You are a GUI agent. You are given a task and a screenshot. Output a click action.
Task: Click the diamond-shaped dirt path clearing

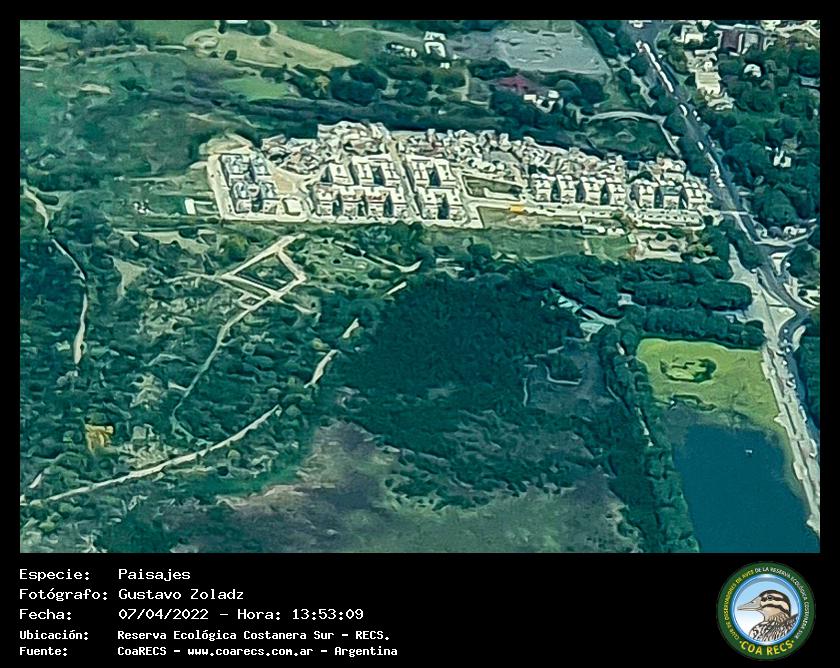pos(262,273)
